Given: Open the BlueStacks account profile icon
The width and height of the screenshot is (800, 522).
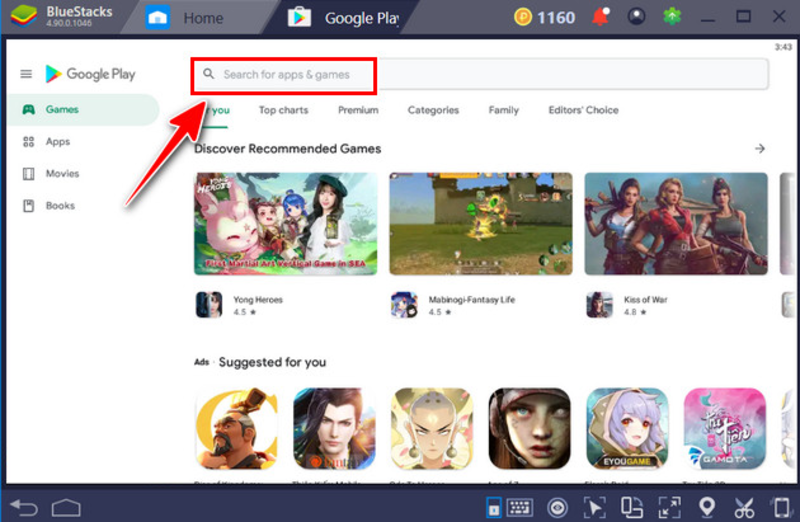Looking at the screenshot, I should coord(636,17).
